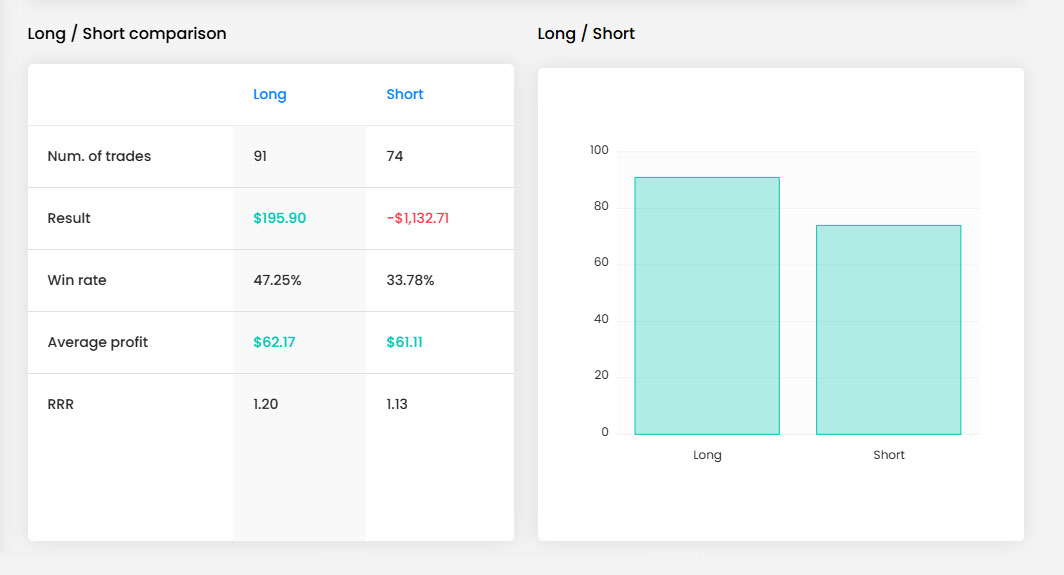Click the Long result value $195.90
The height and width of the screenshot is (575, 1064).
280,218
